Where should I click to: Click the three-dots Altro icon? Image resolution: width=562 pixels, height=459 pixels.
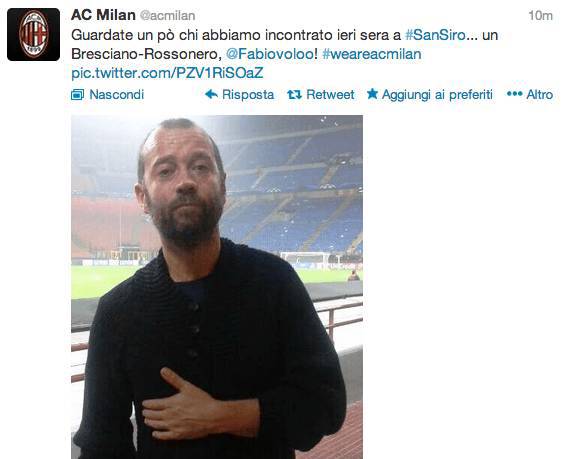[515, 94]
